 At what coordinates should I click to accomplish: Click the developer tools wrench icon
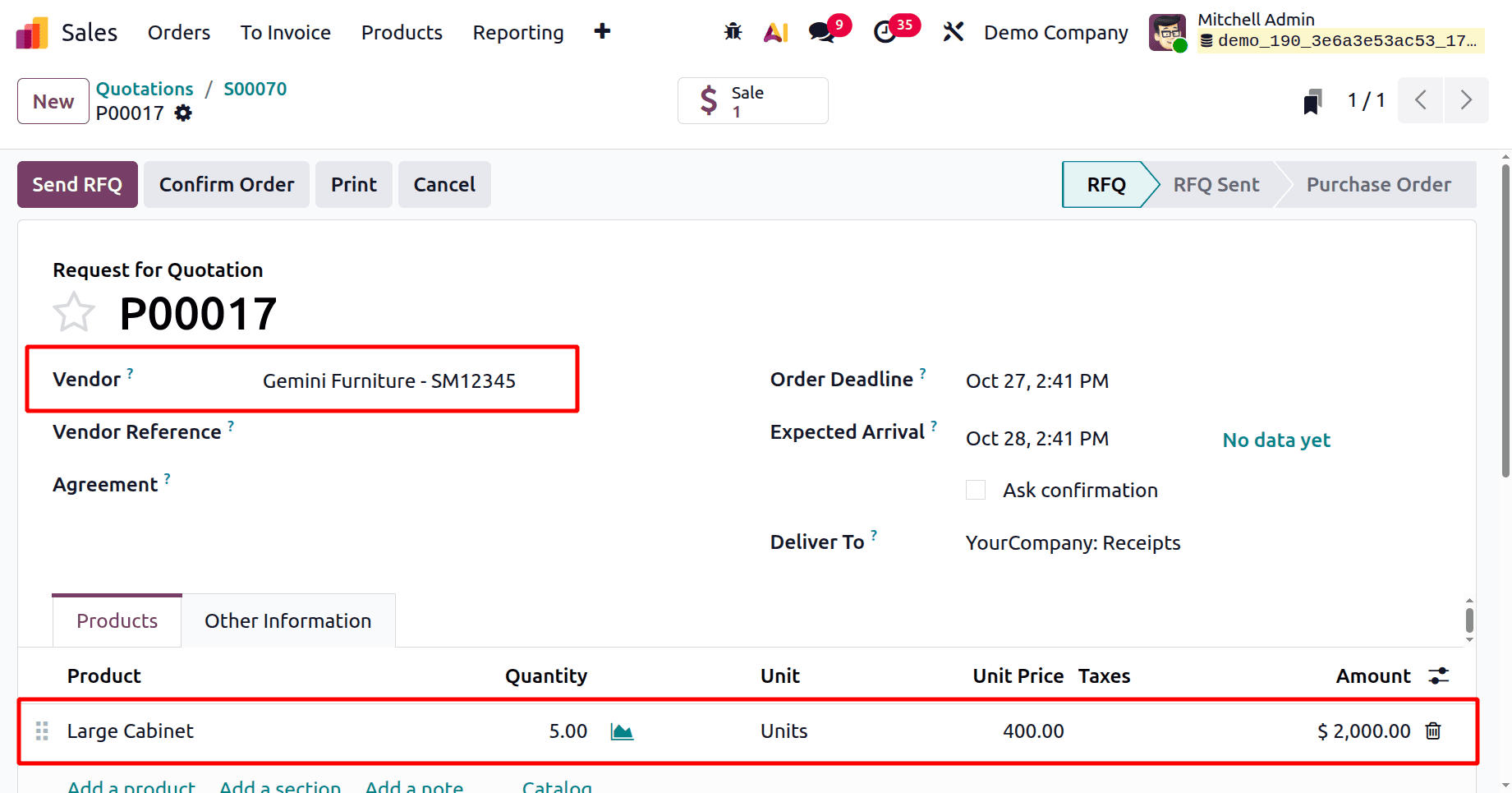click(953, 31)
